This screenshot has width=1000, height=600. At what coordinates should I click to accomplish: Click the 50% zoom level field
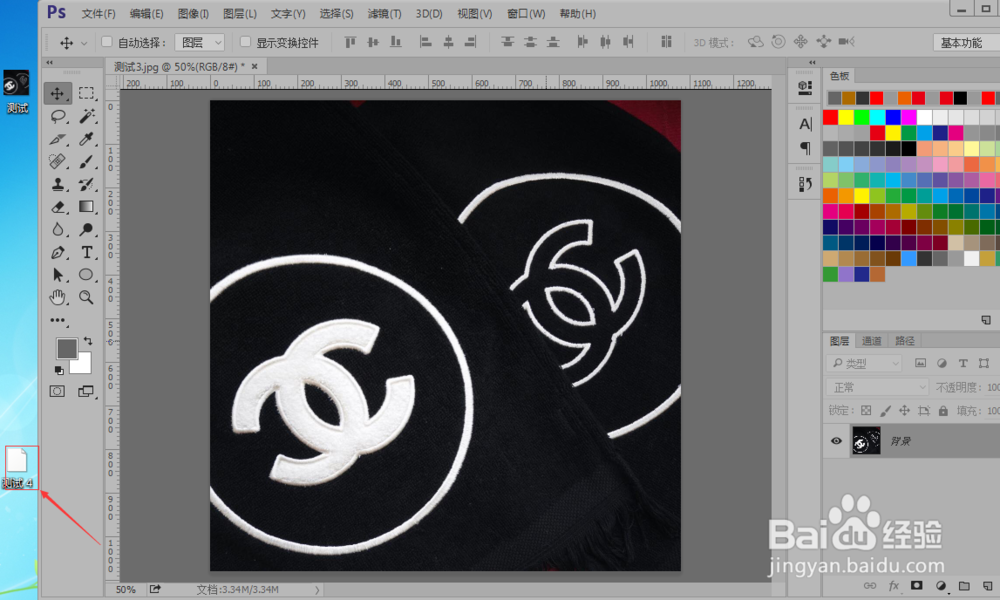126,590
